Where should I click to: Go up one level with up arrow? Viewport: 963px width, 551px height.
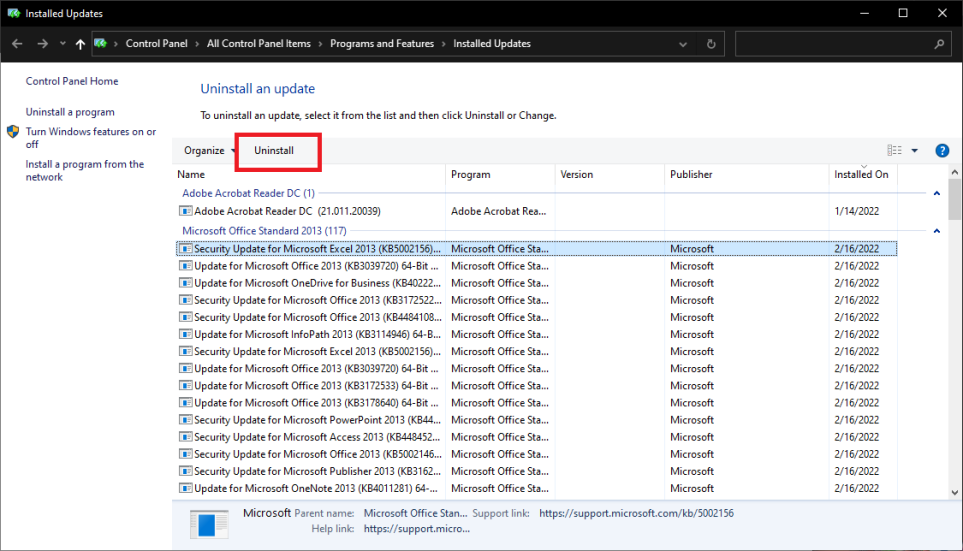click(80, 44)
